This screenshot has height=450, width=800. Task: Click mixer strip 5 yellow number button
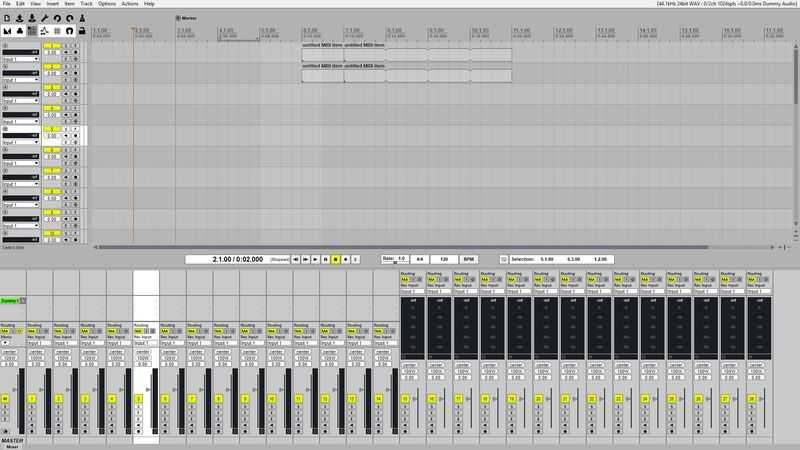coord(138,398)
